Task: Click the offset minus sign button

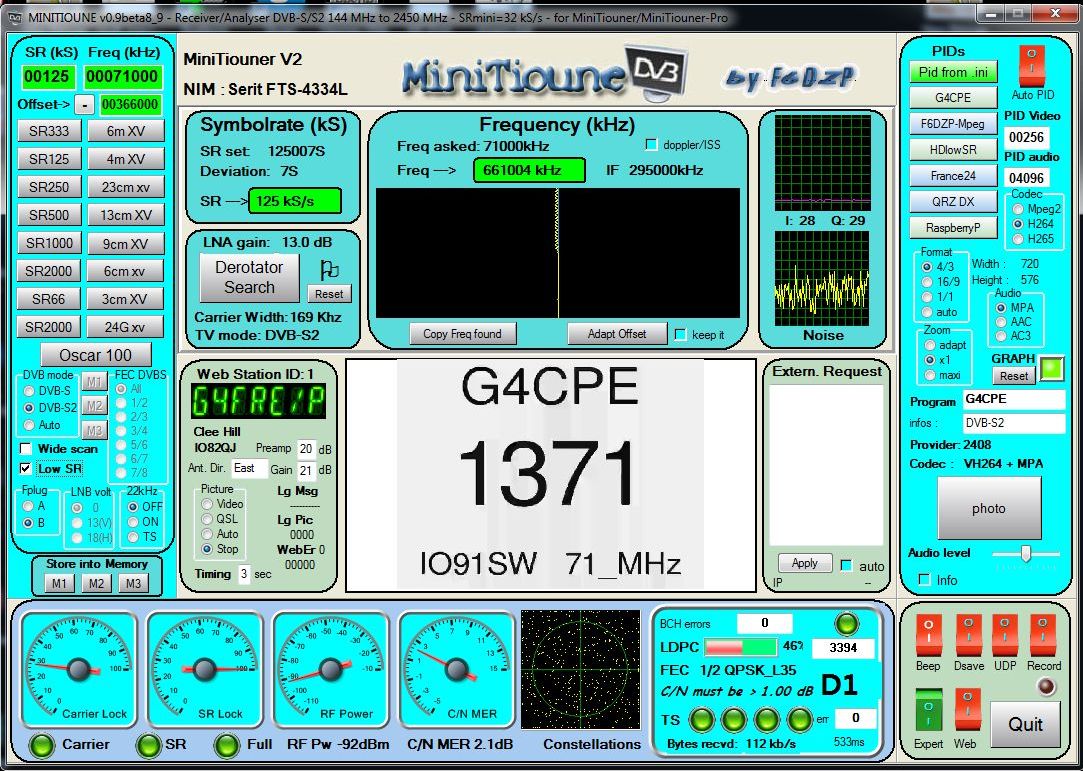Action: tap(84, 104)
